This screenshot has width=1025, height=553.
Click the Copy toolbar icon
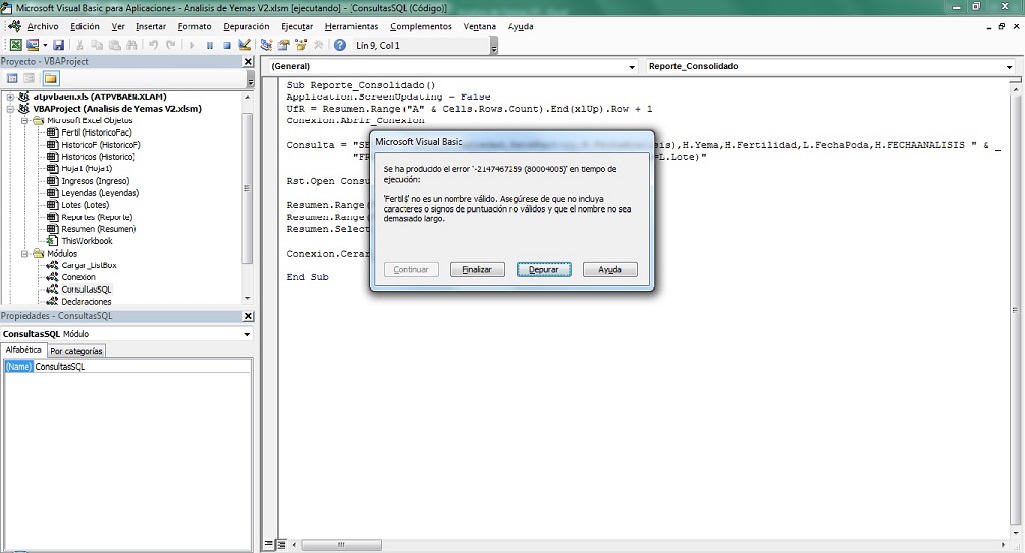[x=97, y=45]
